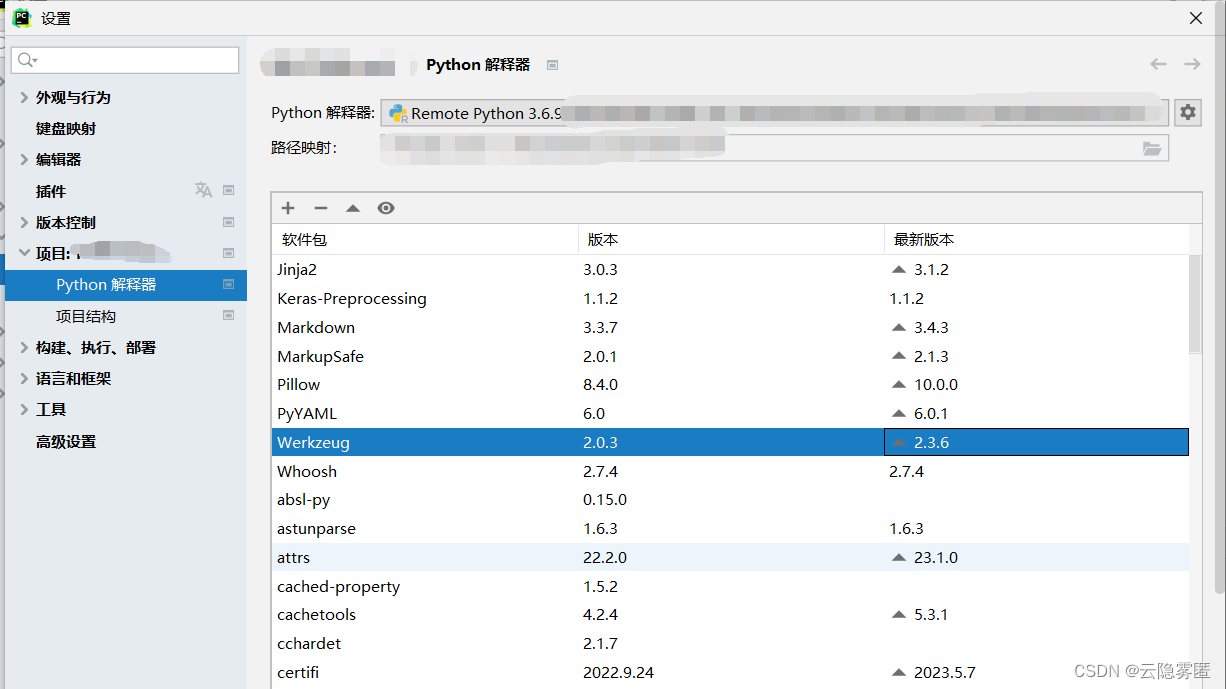Viewport: 1226px width, 689px height.
Task: Select the attrs package row
Action: point(730,557)
